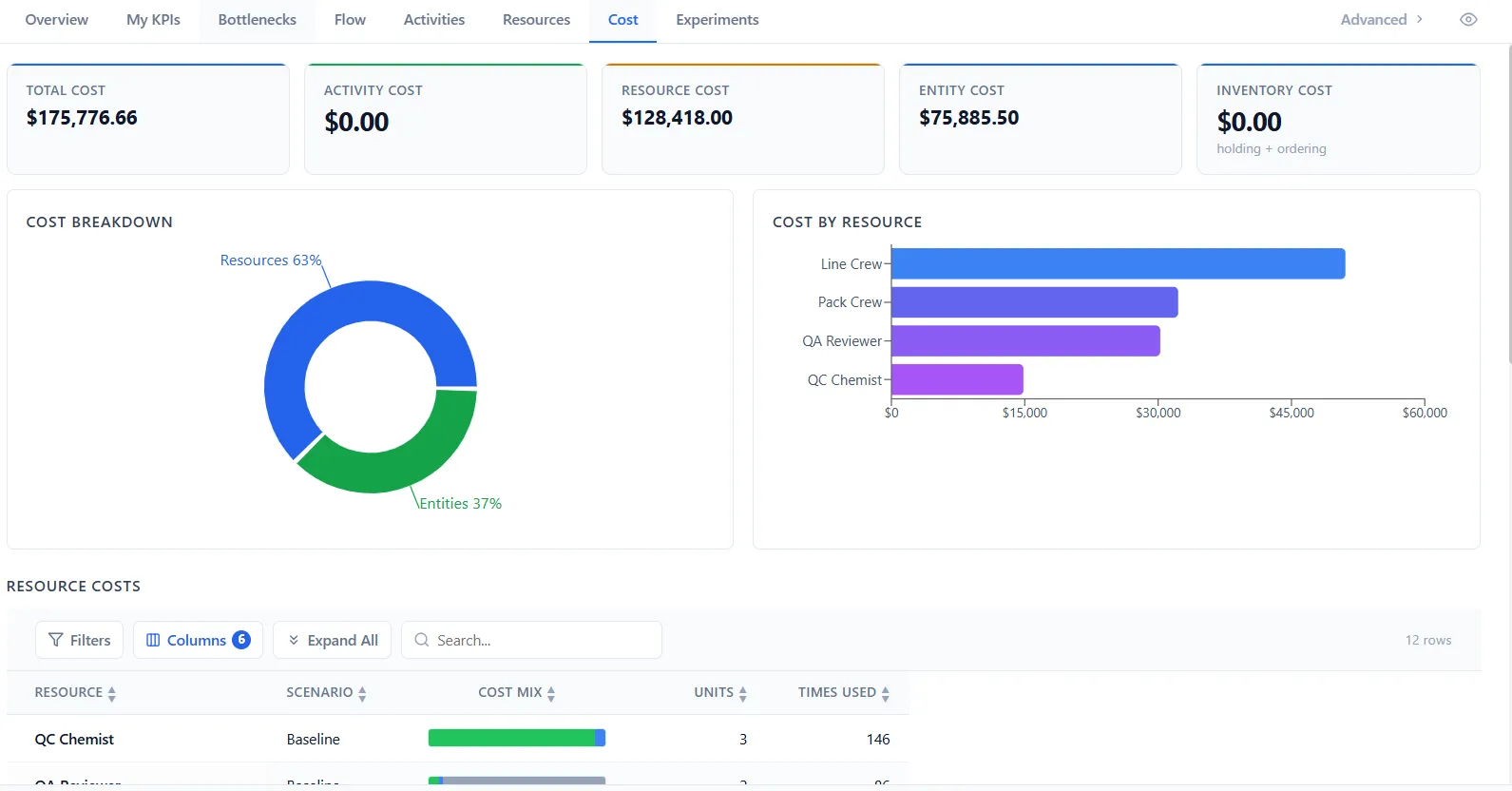
Task: Click the search magnifier icon
Action: tap(422, 640)
